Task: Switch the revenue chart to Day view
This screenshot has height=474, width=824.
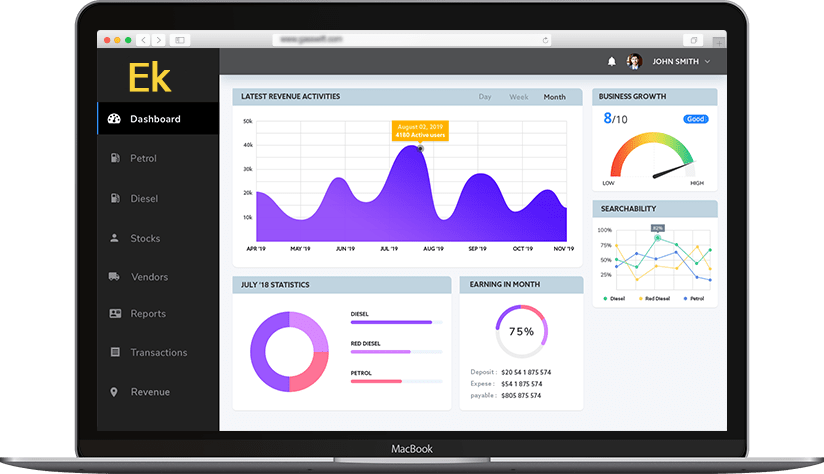Action: (x=485, y=97)
